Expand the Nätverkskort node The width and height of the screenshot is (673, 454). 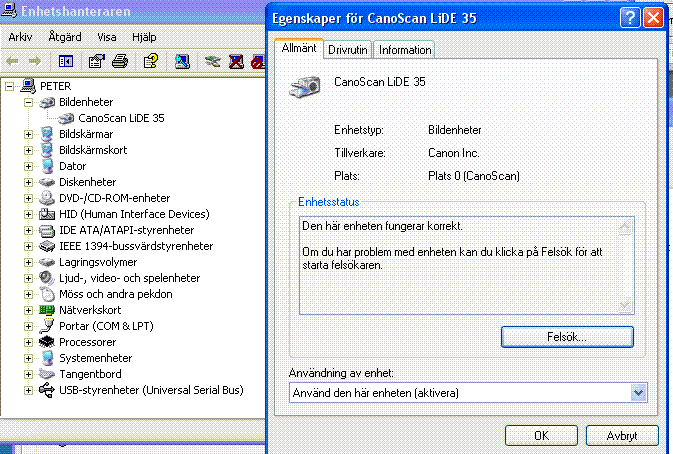point(28,310)
